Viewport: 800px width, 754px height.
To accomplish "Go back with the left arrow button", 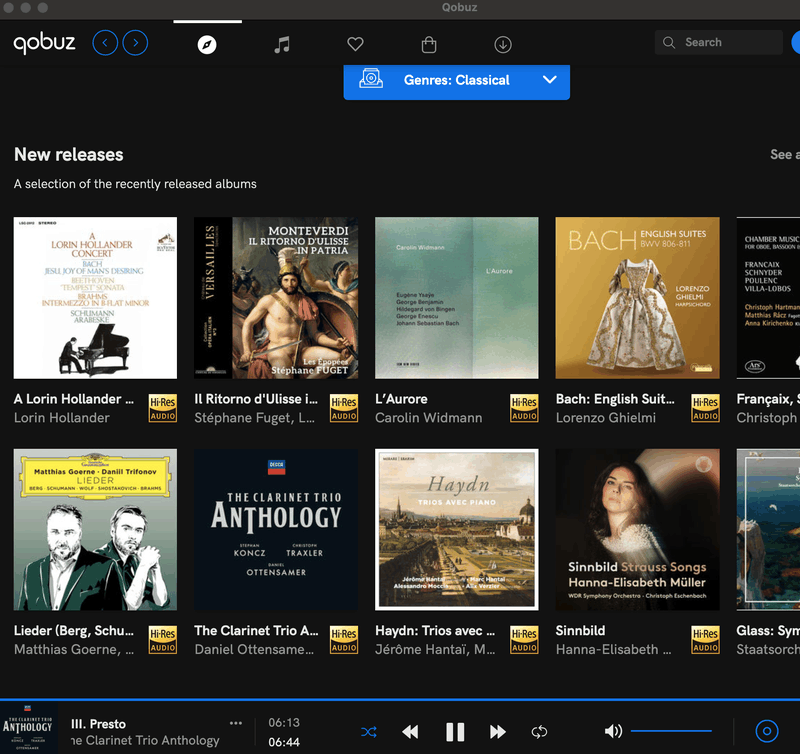I will 105,43.
